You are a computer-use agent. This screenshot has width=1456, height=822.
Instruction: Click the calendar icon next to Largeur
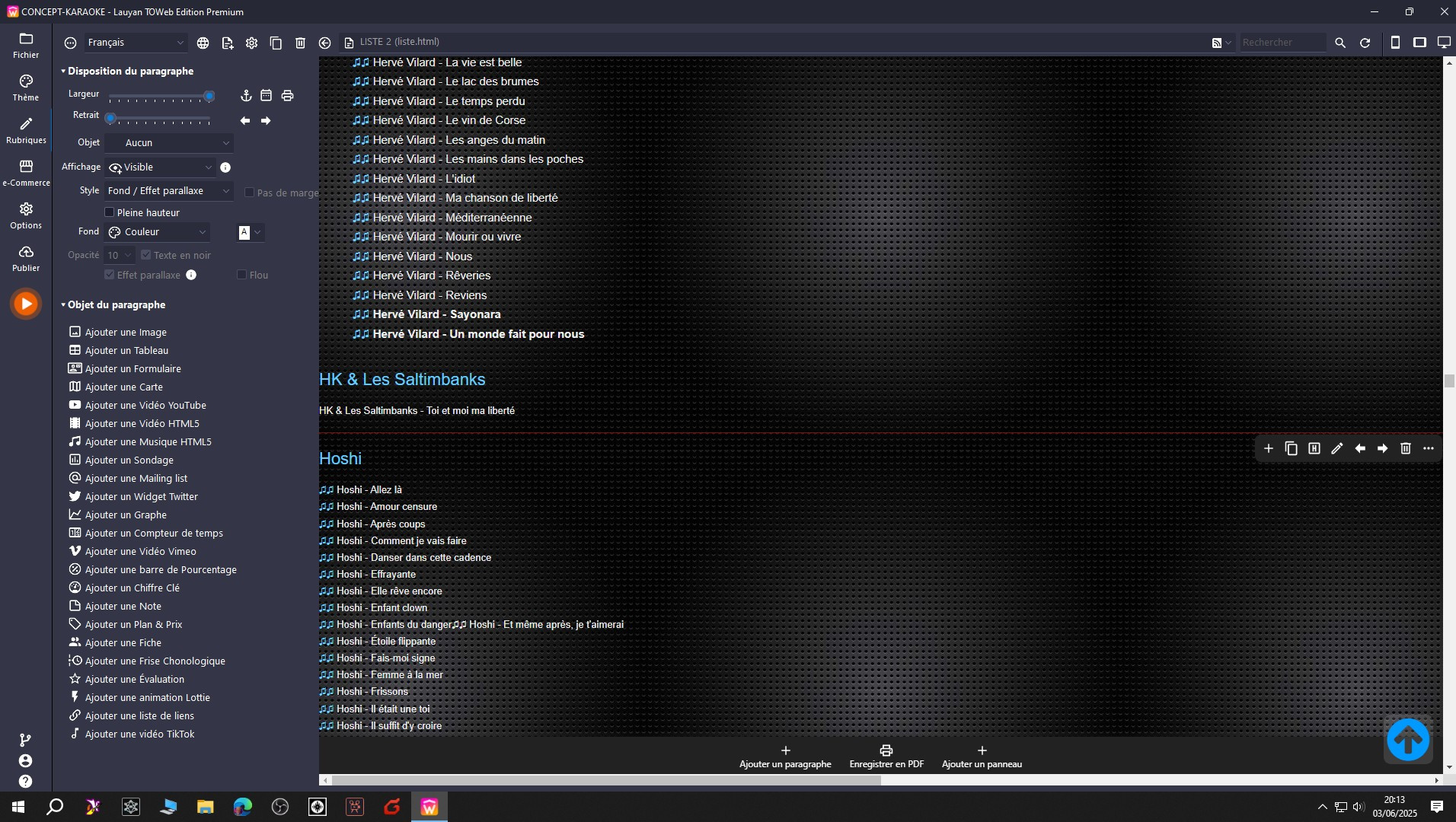266,95
